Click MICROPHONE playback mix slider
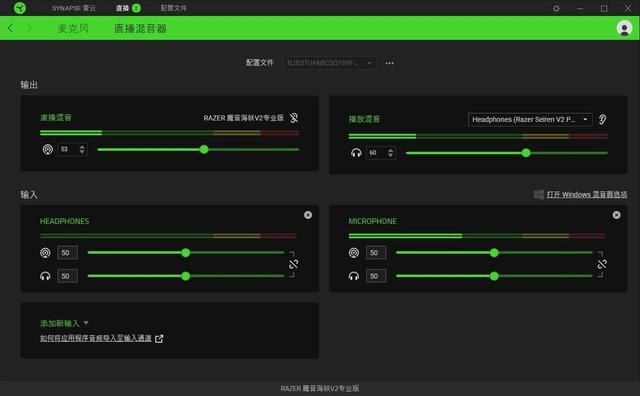640x396 pixels. 494,276
